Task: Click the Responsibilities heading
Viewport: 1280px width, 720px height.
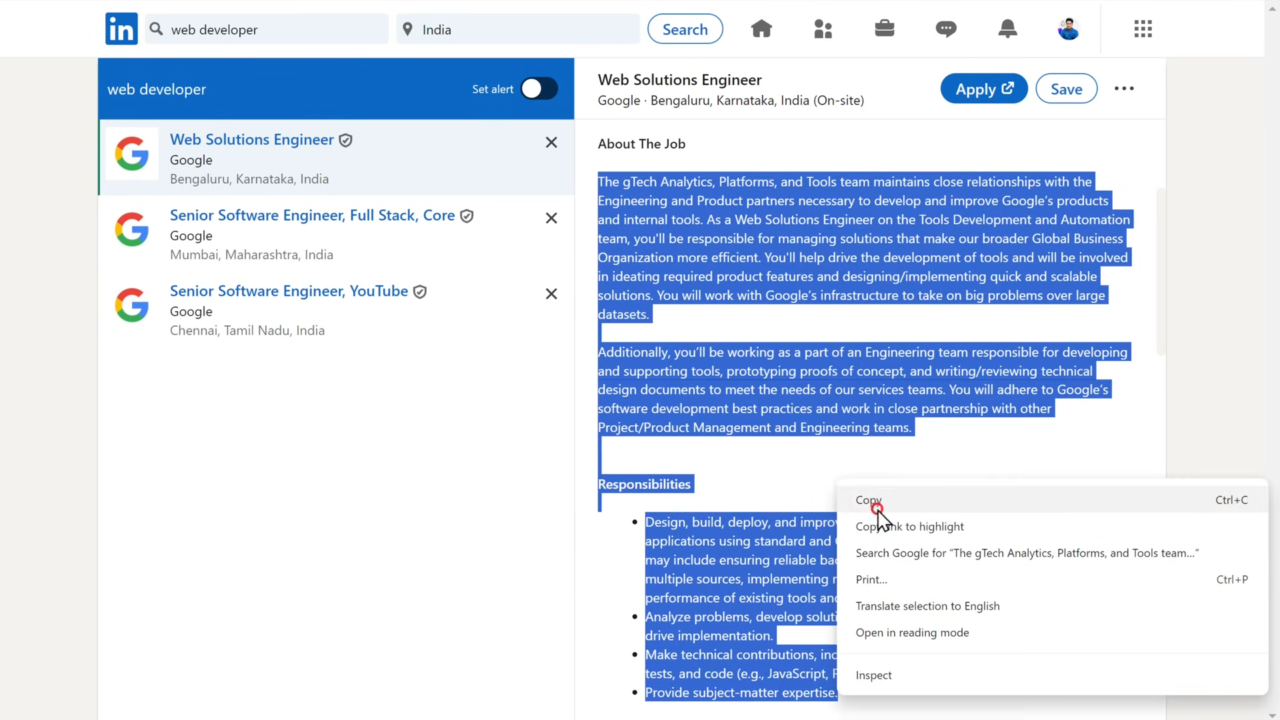Action: pyautogui.click(x=644, y=484)
